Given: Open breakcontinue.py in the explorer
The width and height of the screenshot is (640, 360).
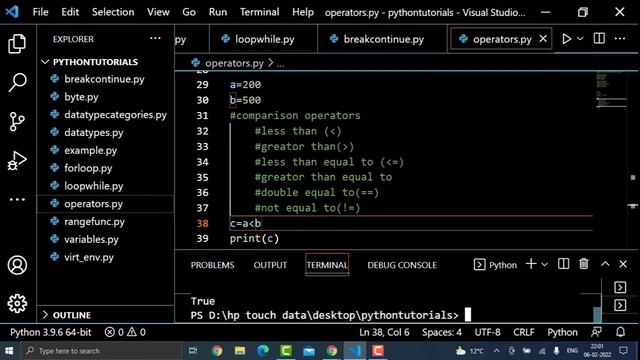Looking at the screenshot, I should (x=104, y=79).
